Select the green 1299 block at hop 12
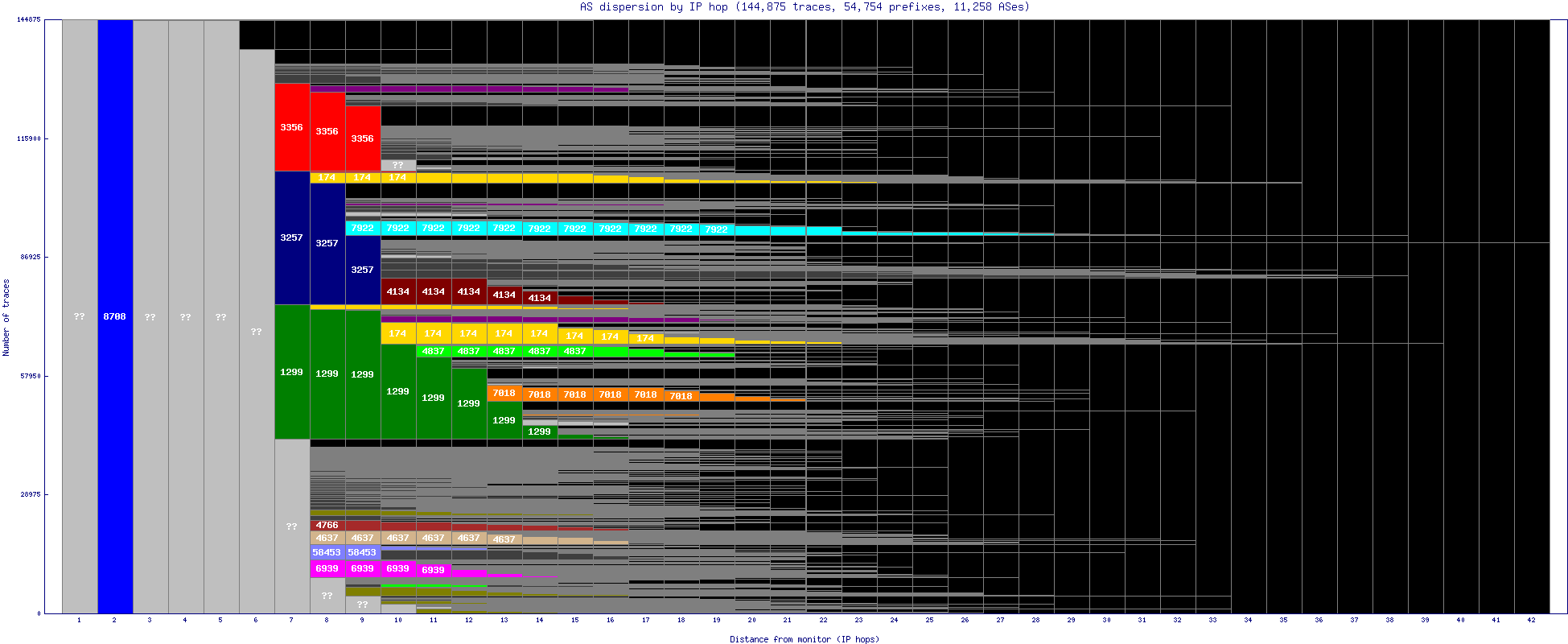This screenshot has height=644, width=1568. point(469,403)
